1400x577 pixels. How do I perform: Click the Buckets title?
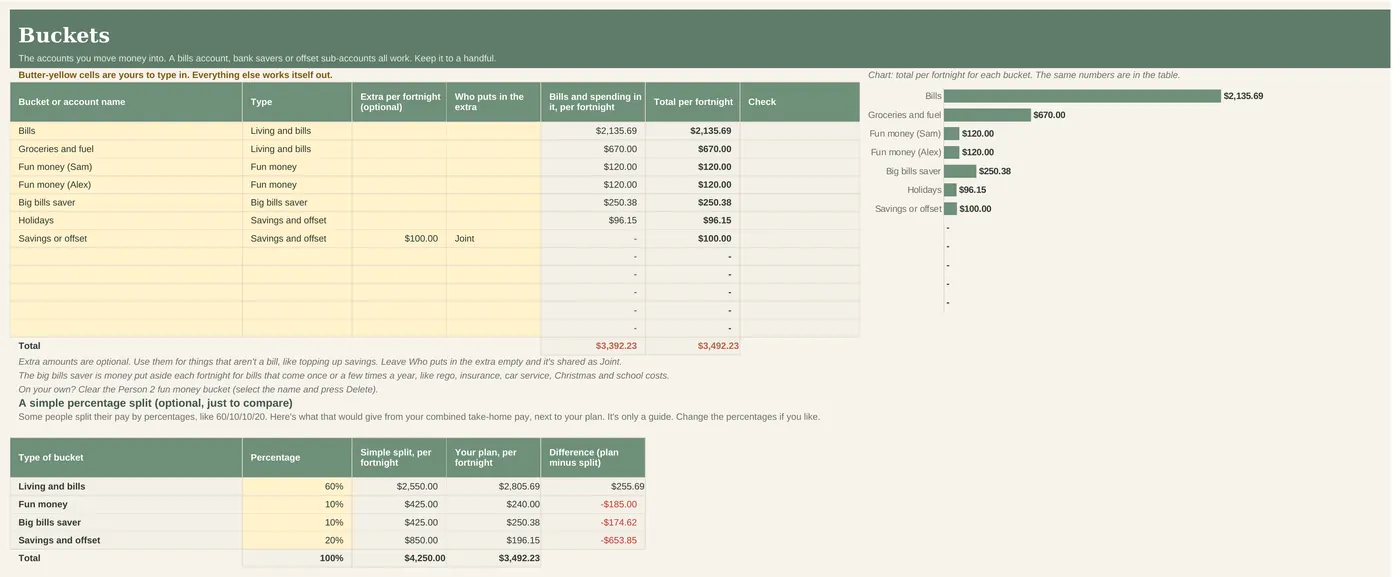64,35
